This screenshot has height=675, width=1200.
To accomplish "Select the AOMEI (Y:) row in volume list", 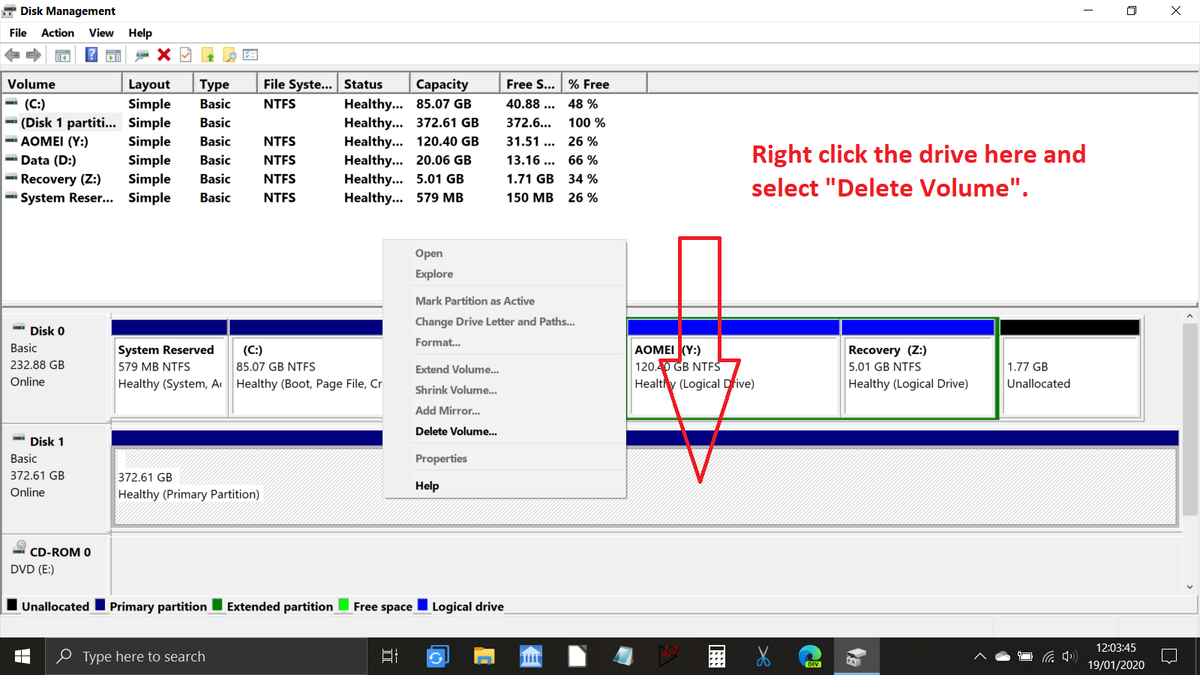I will [54, 142].
